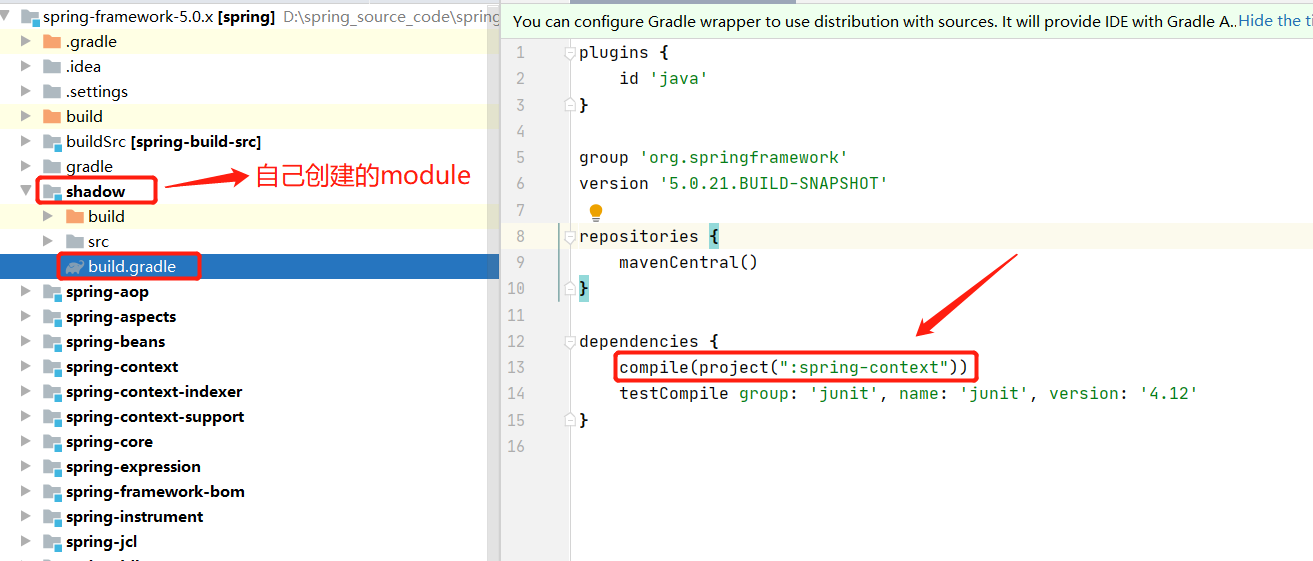
Task: Select the spring-context-support tree row
Action: [x=249, y=417]
